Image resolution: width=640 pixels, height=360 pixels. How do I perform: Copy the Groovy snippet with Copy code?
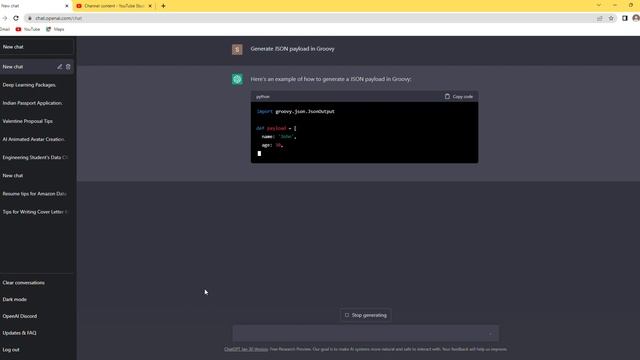(459, 96)
